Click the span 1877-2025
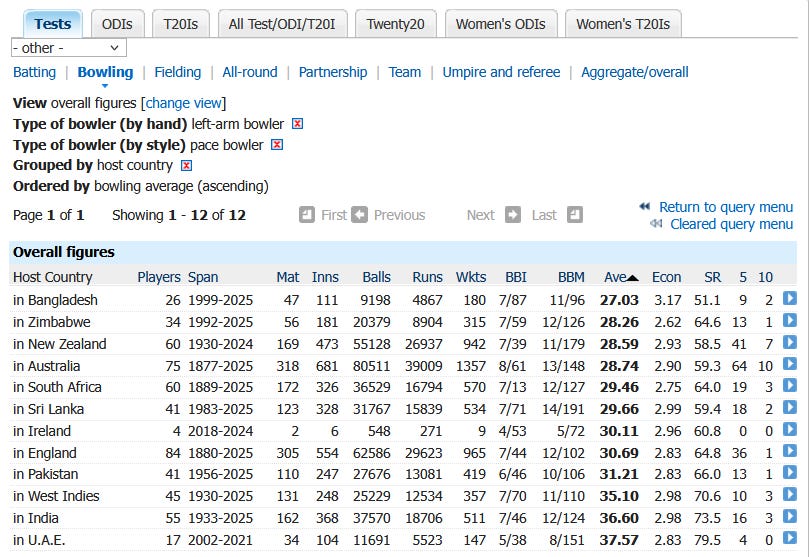Image resolution: width=809 pixels, height=557 pixels. [221, 366]
